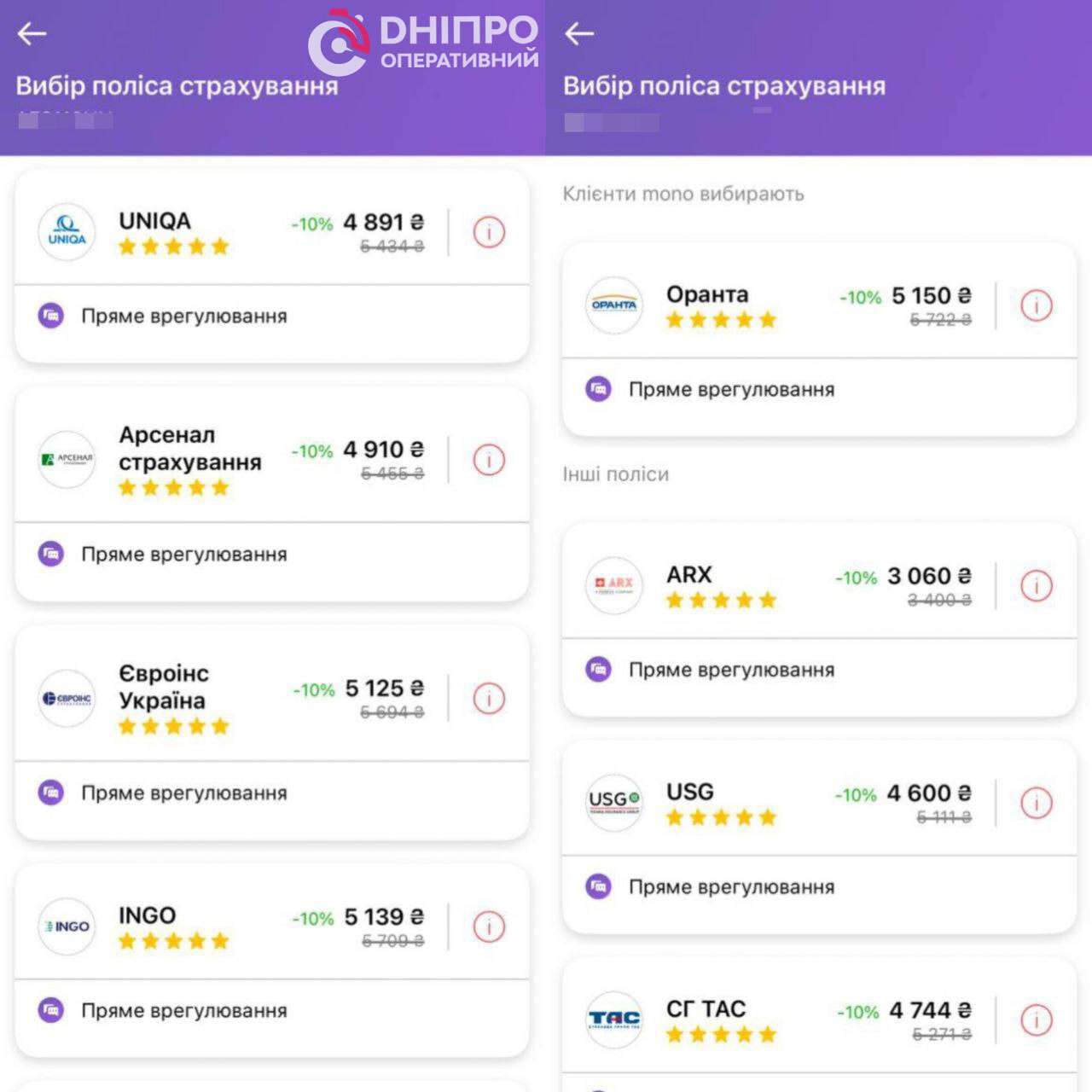Open the info button for Оранта policy
1092x1092 pixels.
click(x=1037, y=306)
